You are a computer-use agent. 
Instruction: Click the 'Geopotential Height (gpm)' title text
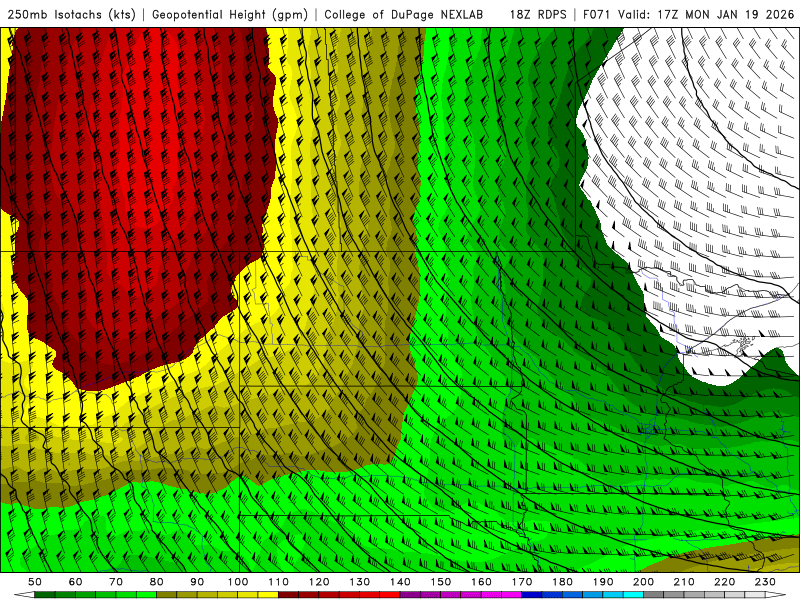[x=230, y=15]
